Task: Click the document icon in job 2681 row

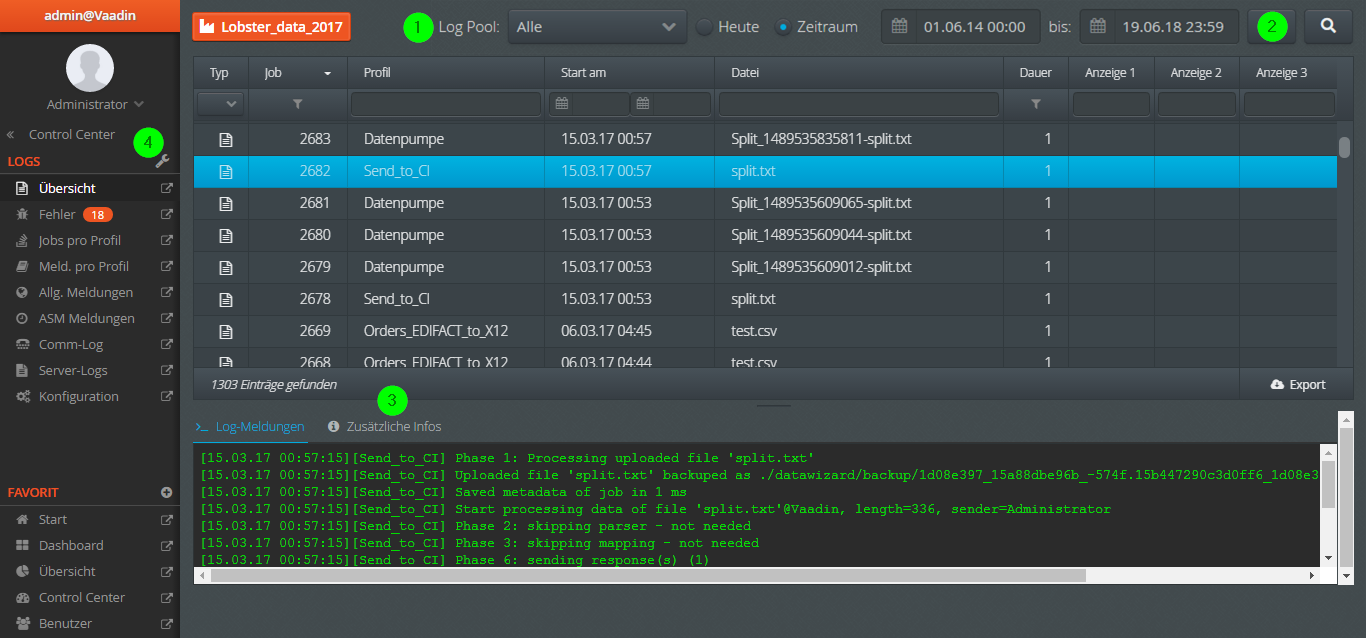Action: click(226, 203)
